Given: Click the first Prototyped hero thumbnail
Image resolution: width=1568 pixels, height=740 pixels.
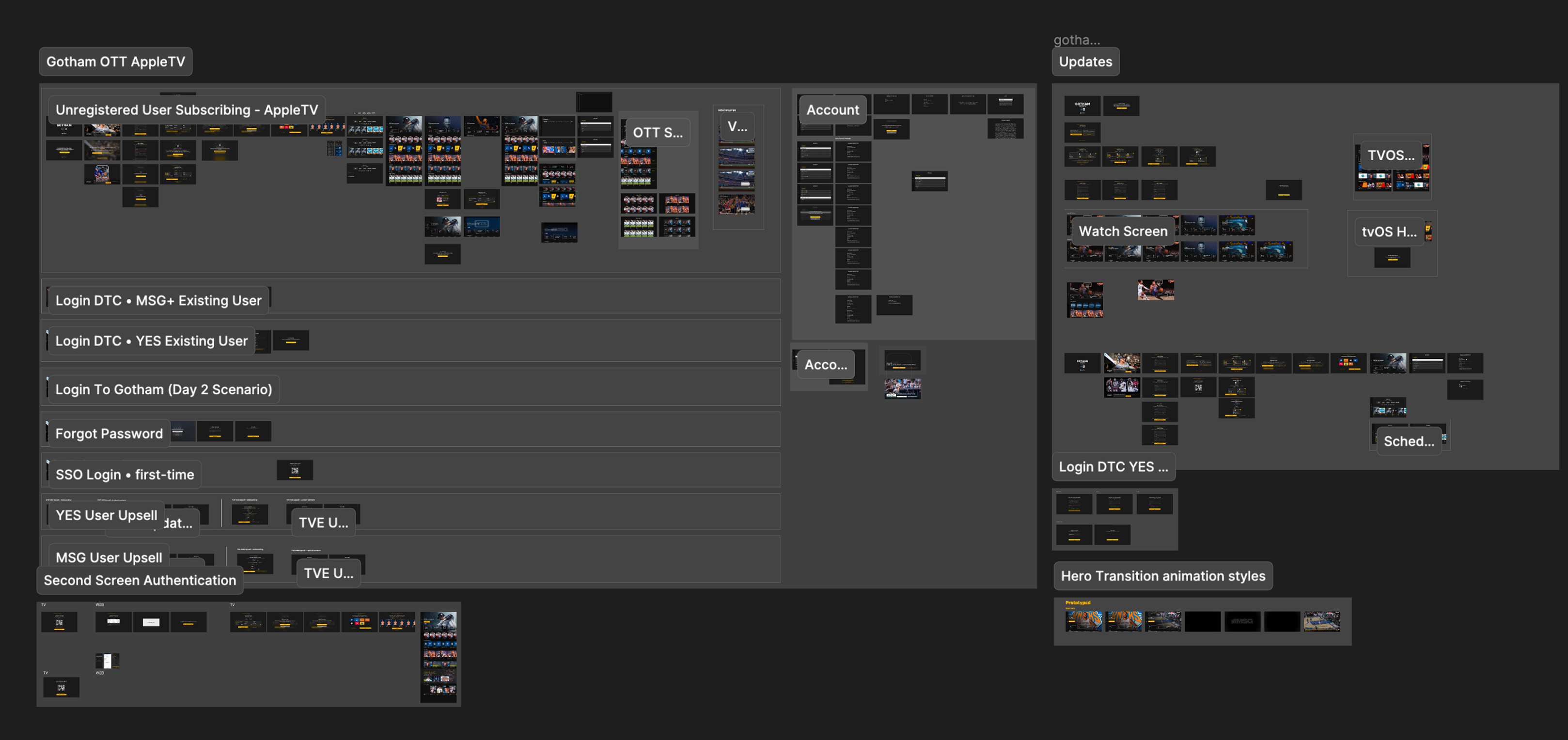Looking at the screenshot, I should click(x=1083, y=621).
